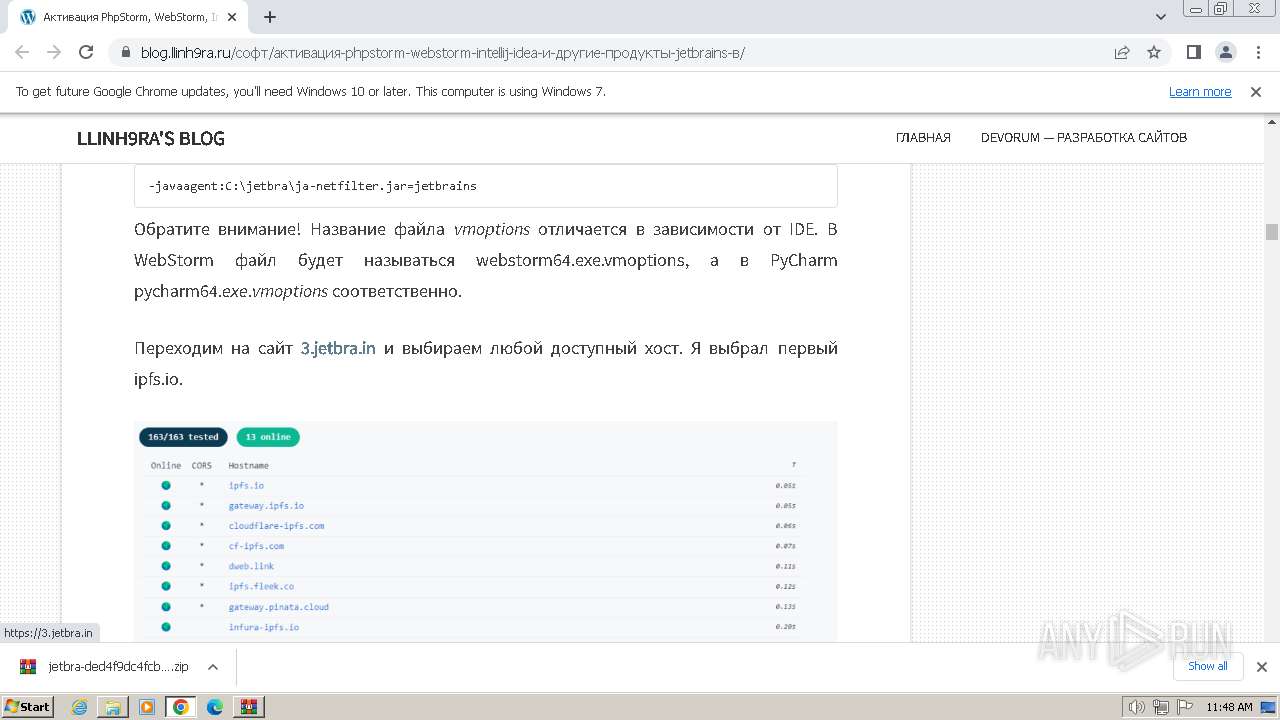
Task: Open the Chrome side panel
Action: click(x=1194, y=52)
